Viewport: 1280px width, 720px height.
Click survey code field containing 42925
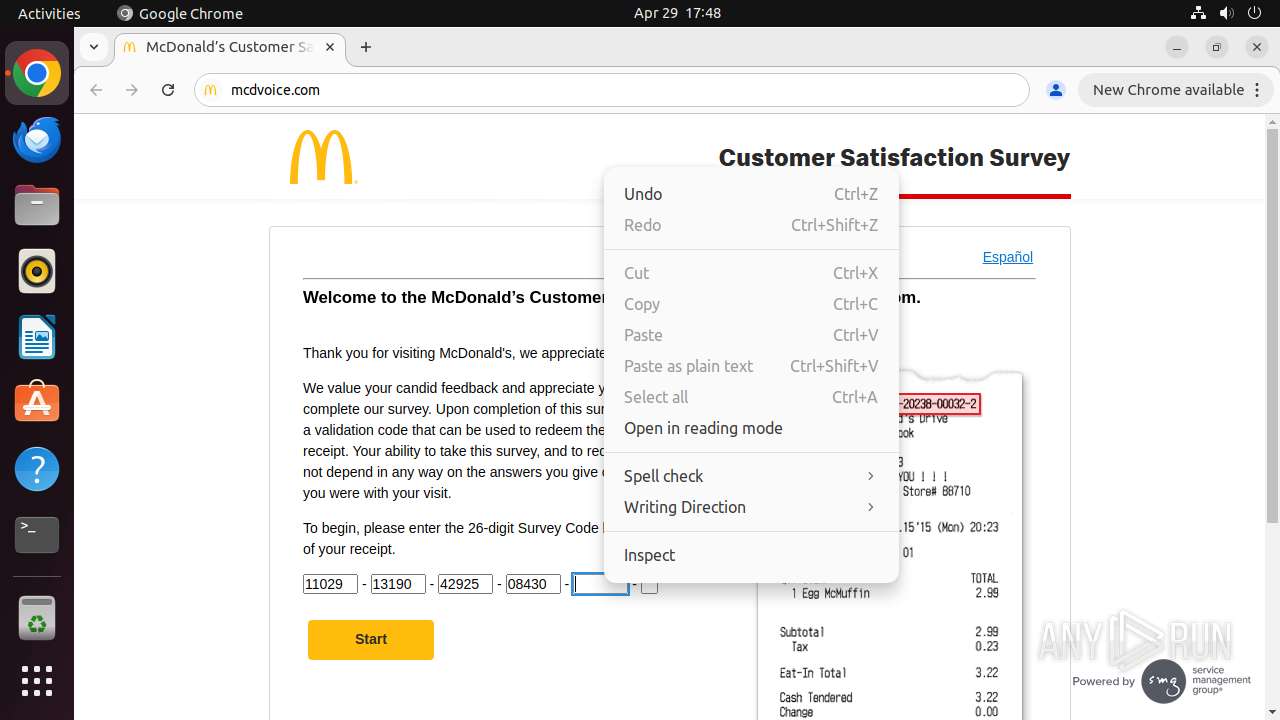[466, 584]
